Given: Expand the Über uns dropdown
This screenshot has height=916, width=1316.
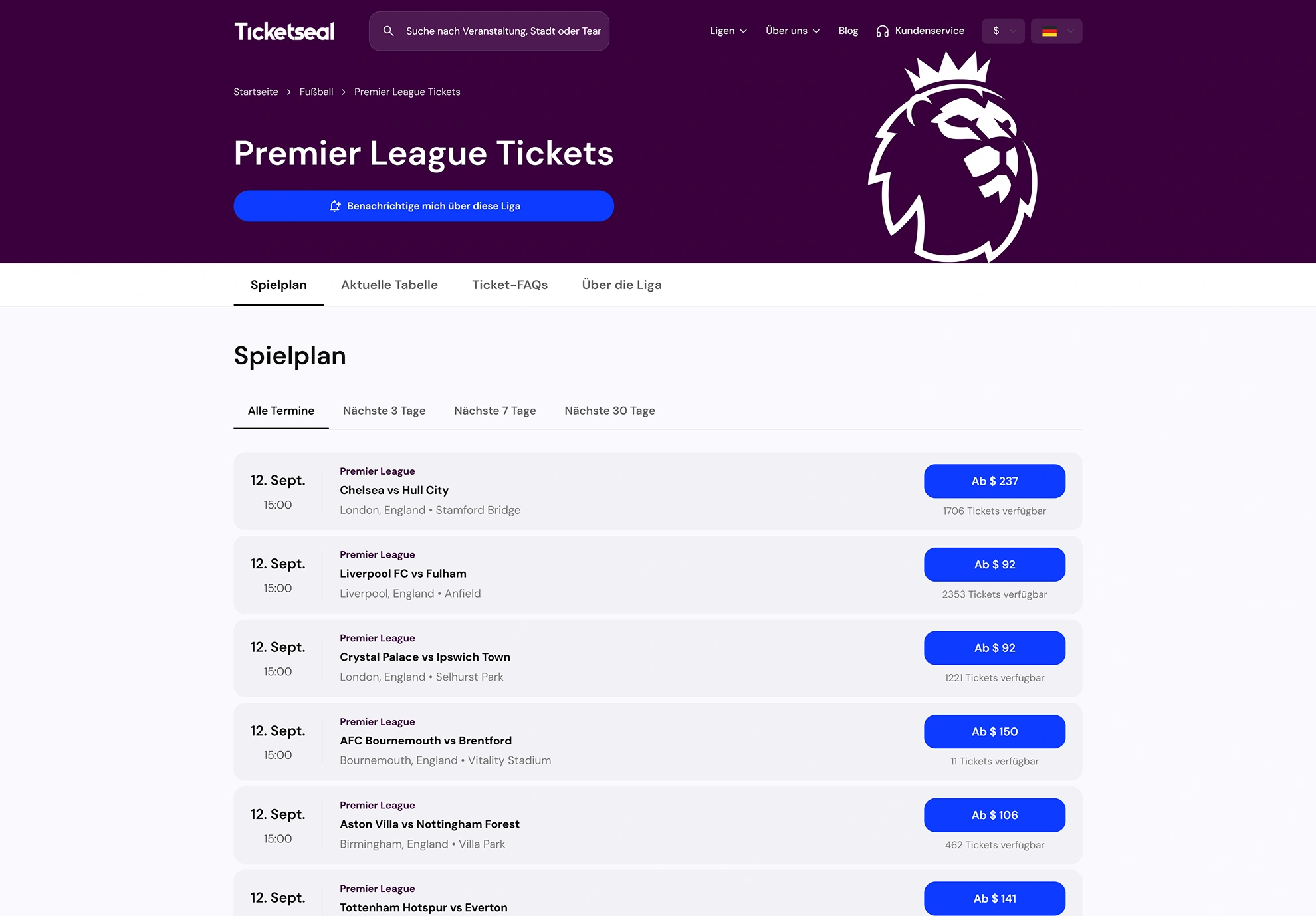Looking at the screenshot, I should point(792,31).
